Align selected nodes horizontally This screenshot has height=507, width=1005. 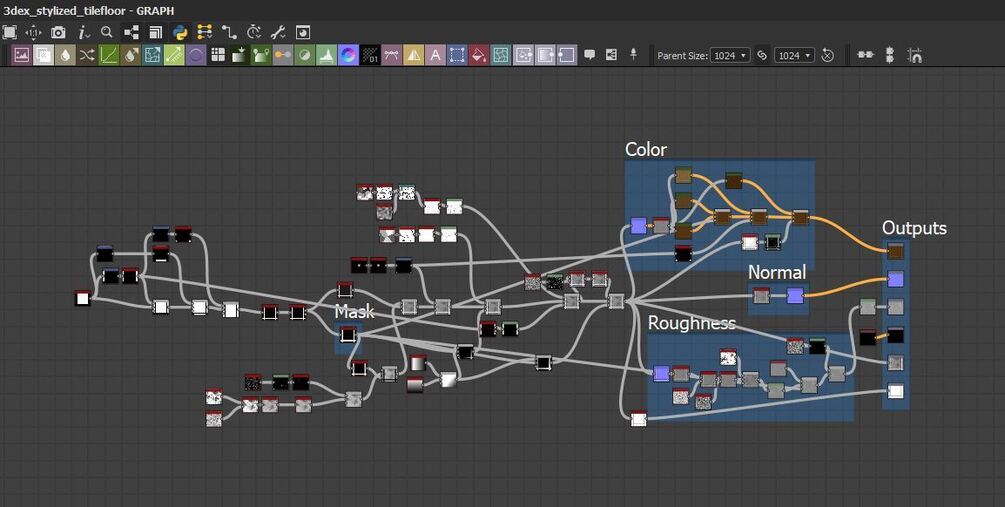[865, 54]
